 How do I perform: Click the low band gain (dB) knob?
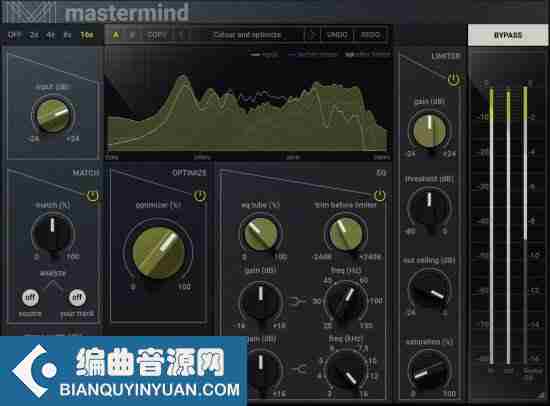261,301
